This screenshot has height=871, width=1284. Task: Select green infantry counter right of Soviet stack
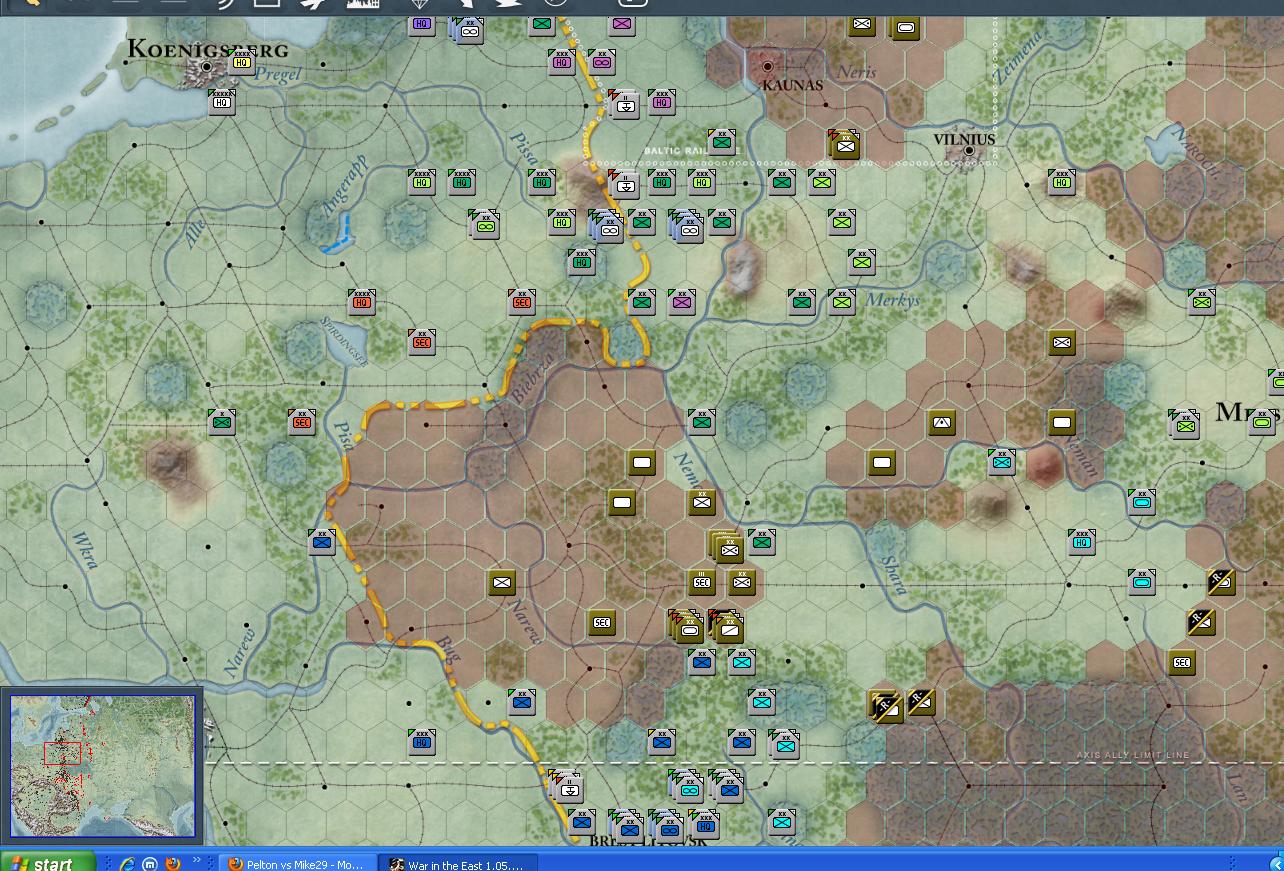(762, 542)
